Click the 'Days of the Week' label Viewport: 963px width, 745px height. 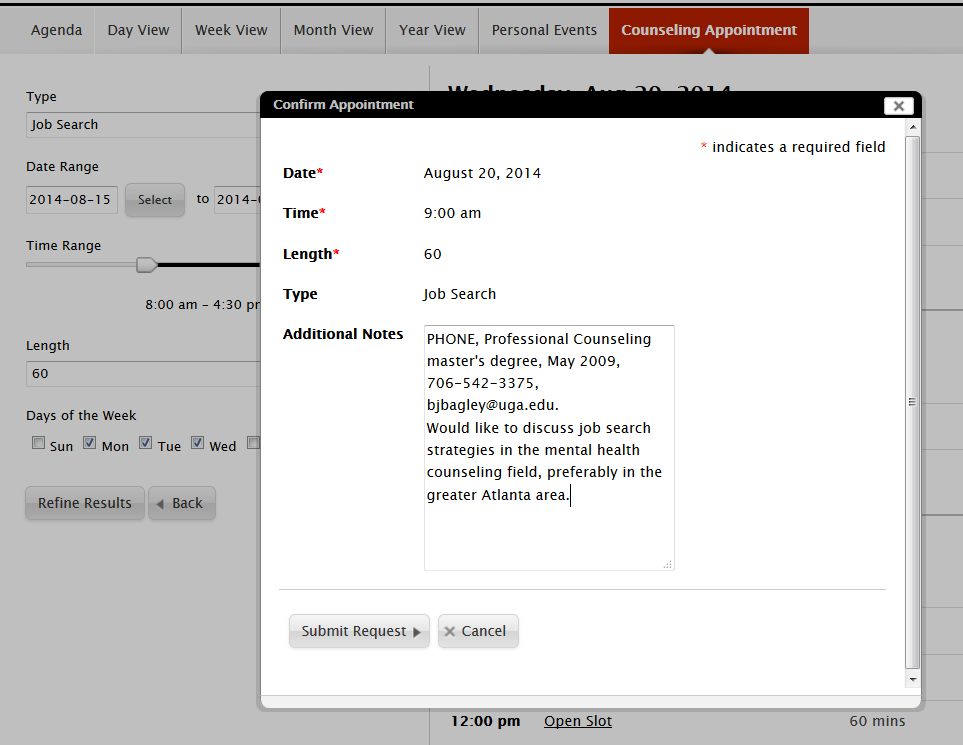[x=81, y=416]
